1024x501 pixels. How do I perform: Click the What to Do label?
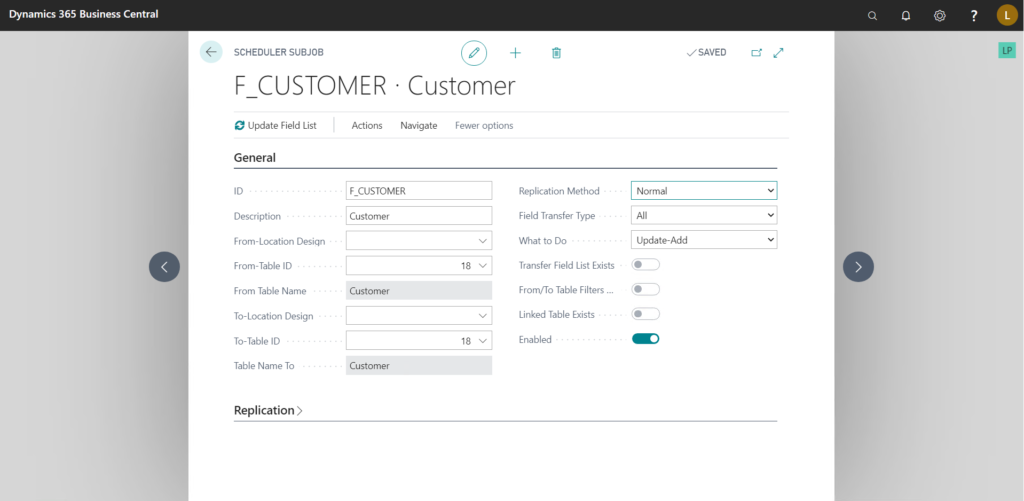pos(543,240)
